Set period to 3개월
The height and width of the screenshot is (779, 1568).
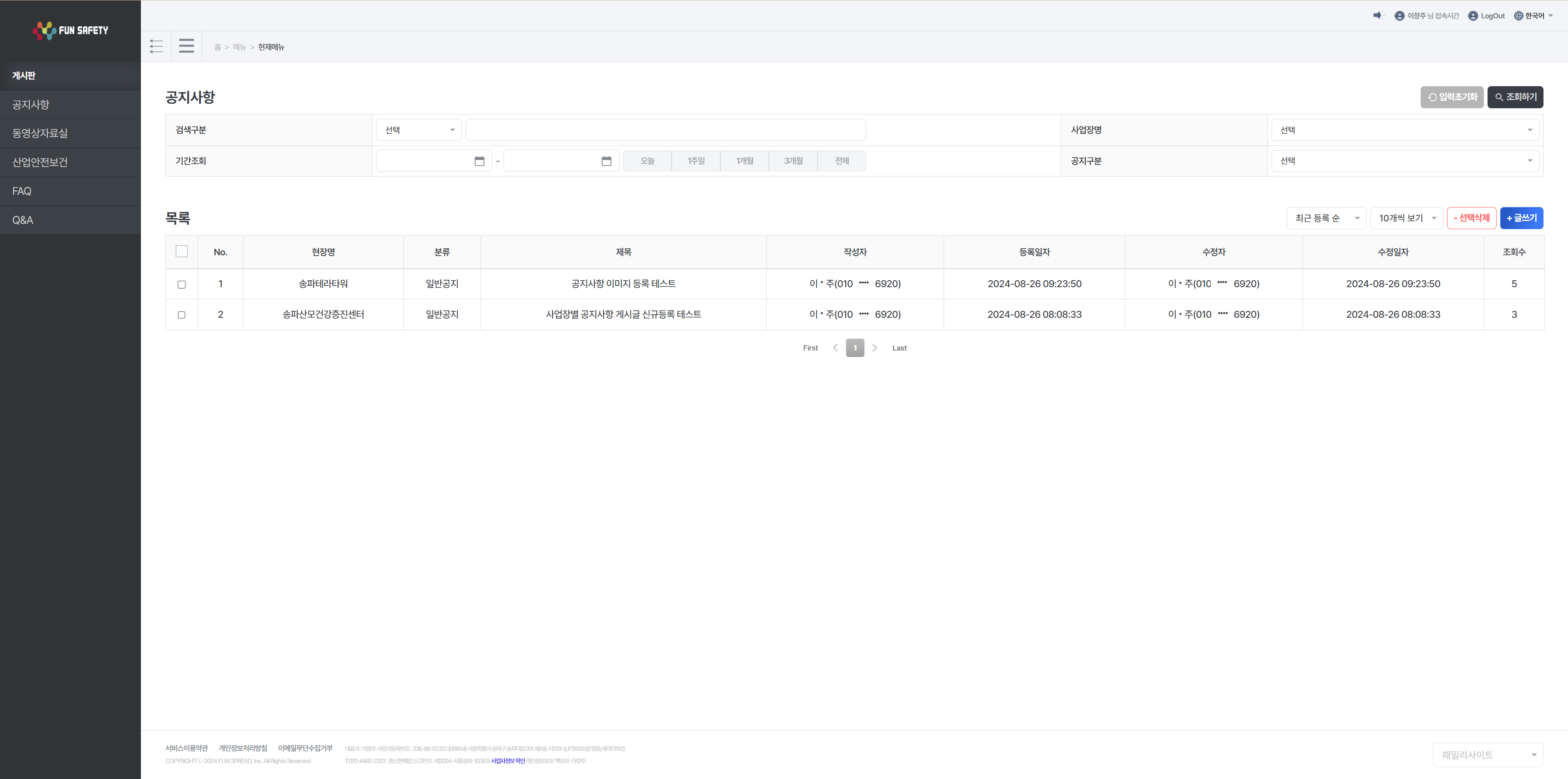[x=793, y=161]
